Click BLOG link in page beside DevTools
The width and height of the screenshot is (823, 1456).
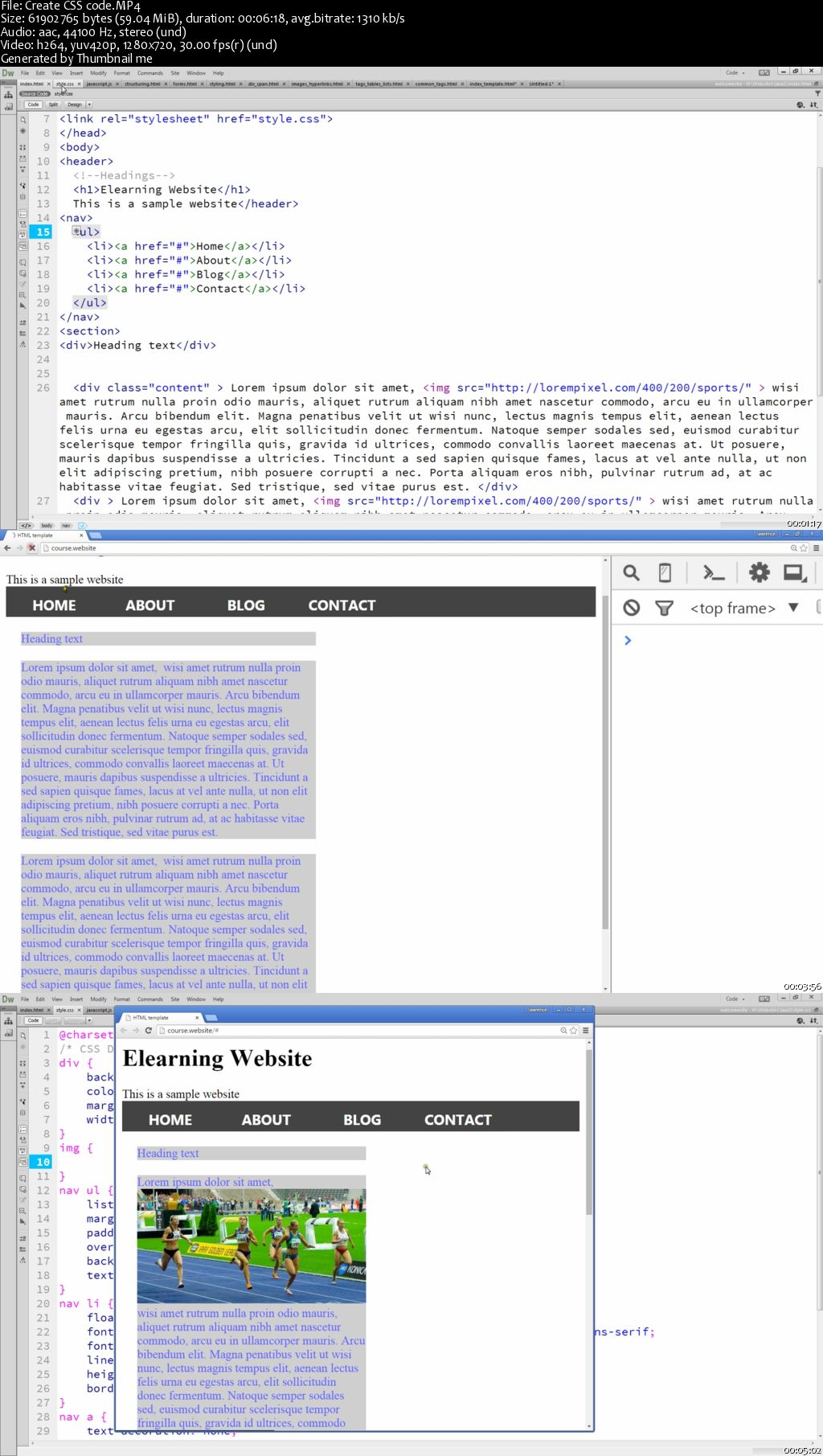246,605
